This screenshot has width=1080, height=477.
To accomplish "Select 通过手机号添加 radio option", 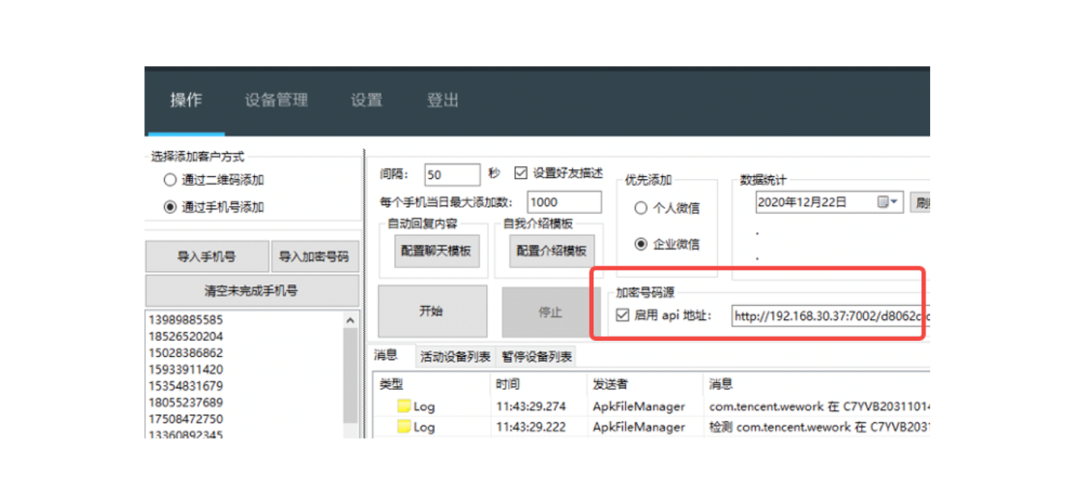I will pos(169,207).
